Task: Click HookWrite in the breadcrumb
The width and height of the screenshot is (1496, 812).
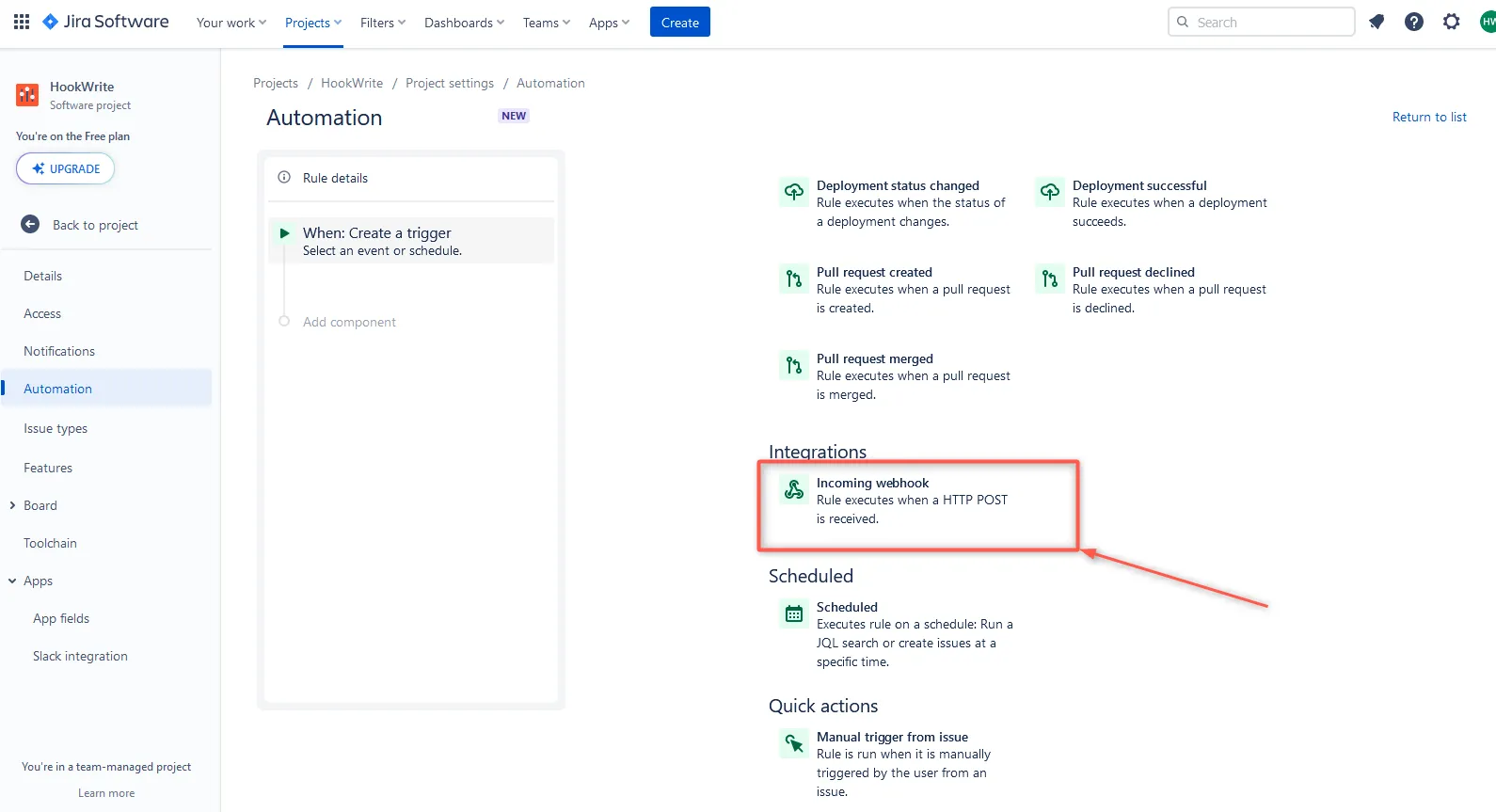Action: click(352, 83)
